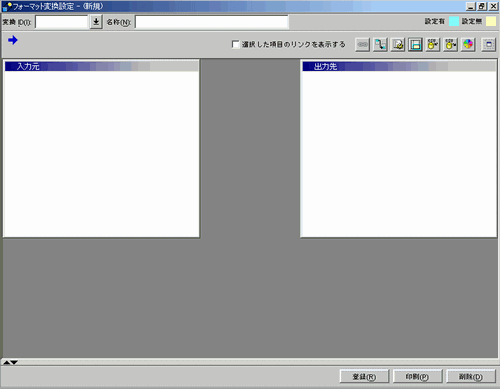Click the cyan split-pane layout icon
The width and height of the screenshot is (500, 389).
pyautogui.click(x=415, y=44)
